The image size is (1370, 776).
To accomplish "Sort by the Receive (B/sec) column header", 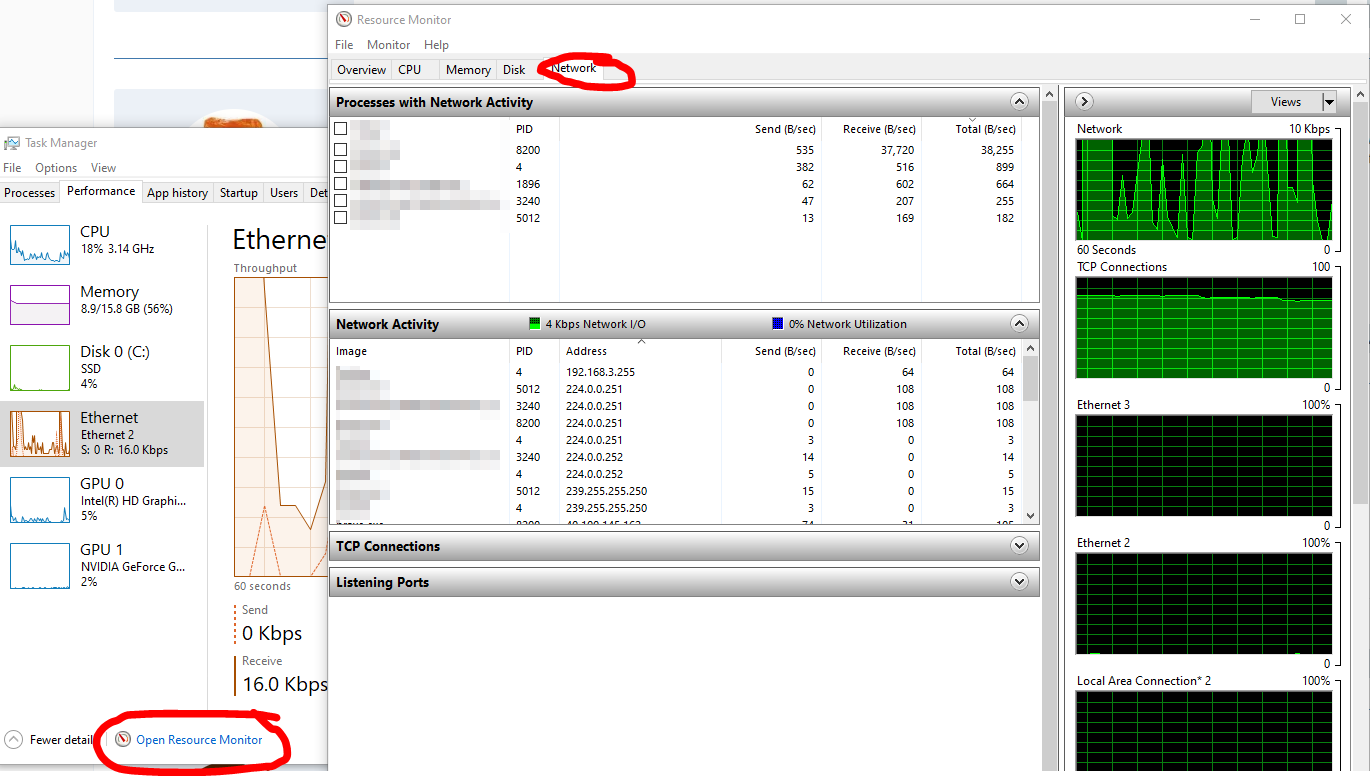I will click(x=879, y=129).
